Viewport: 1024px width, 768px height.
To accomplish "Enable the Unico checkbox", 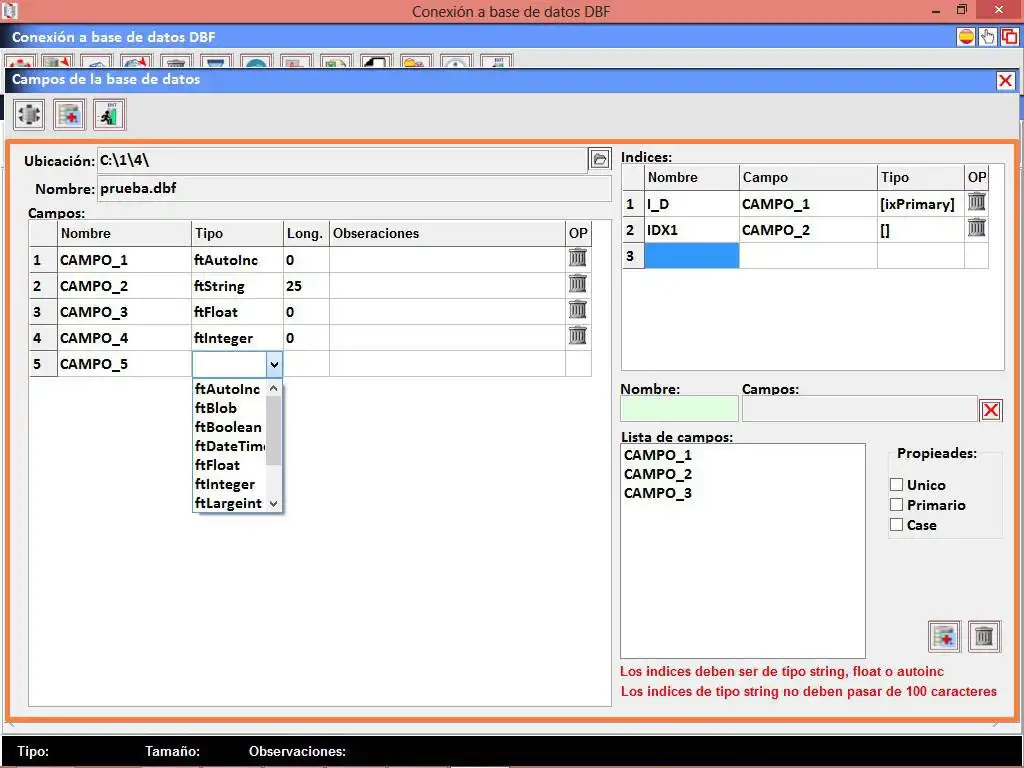I will (x=897, y=485).
